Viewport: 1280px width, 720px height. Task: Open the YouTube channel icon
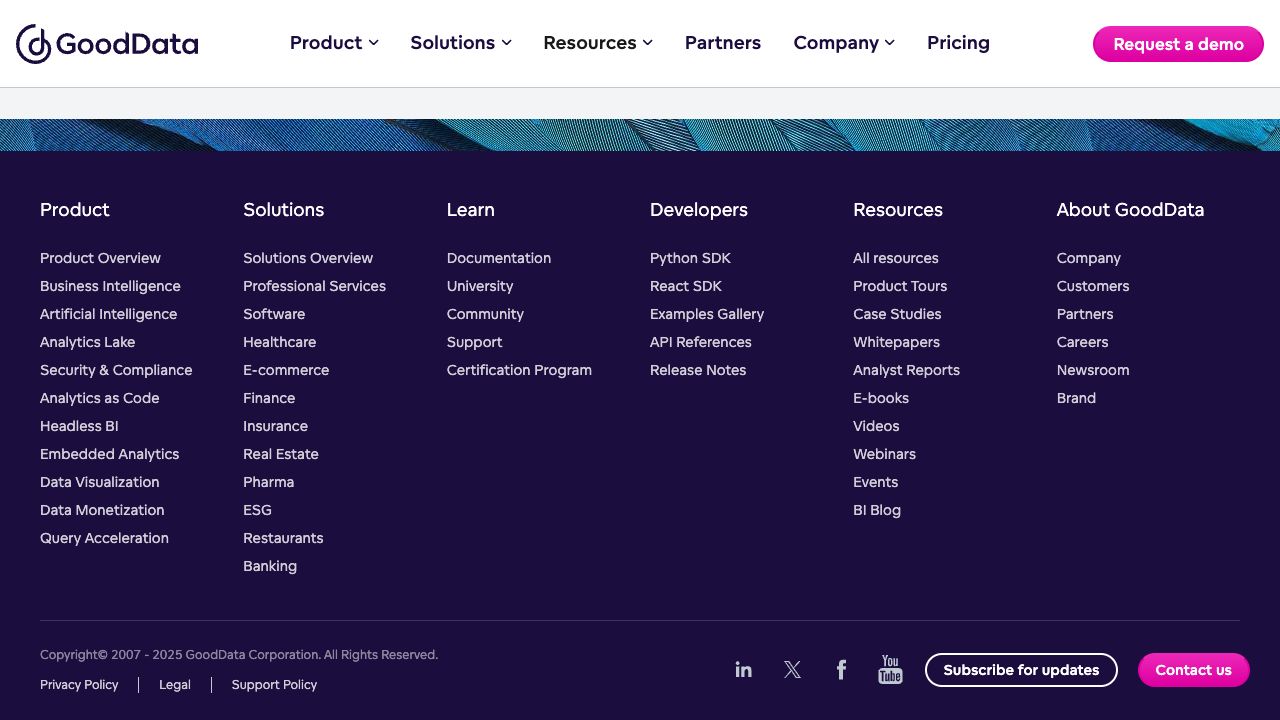(x=890, y=670)
